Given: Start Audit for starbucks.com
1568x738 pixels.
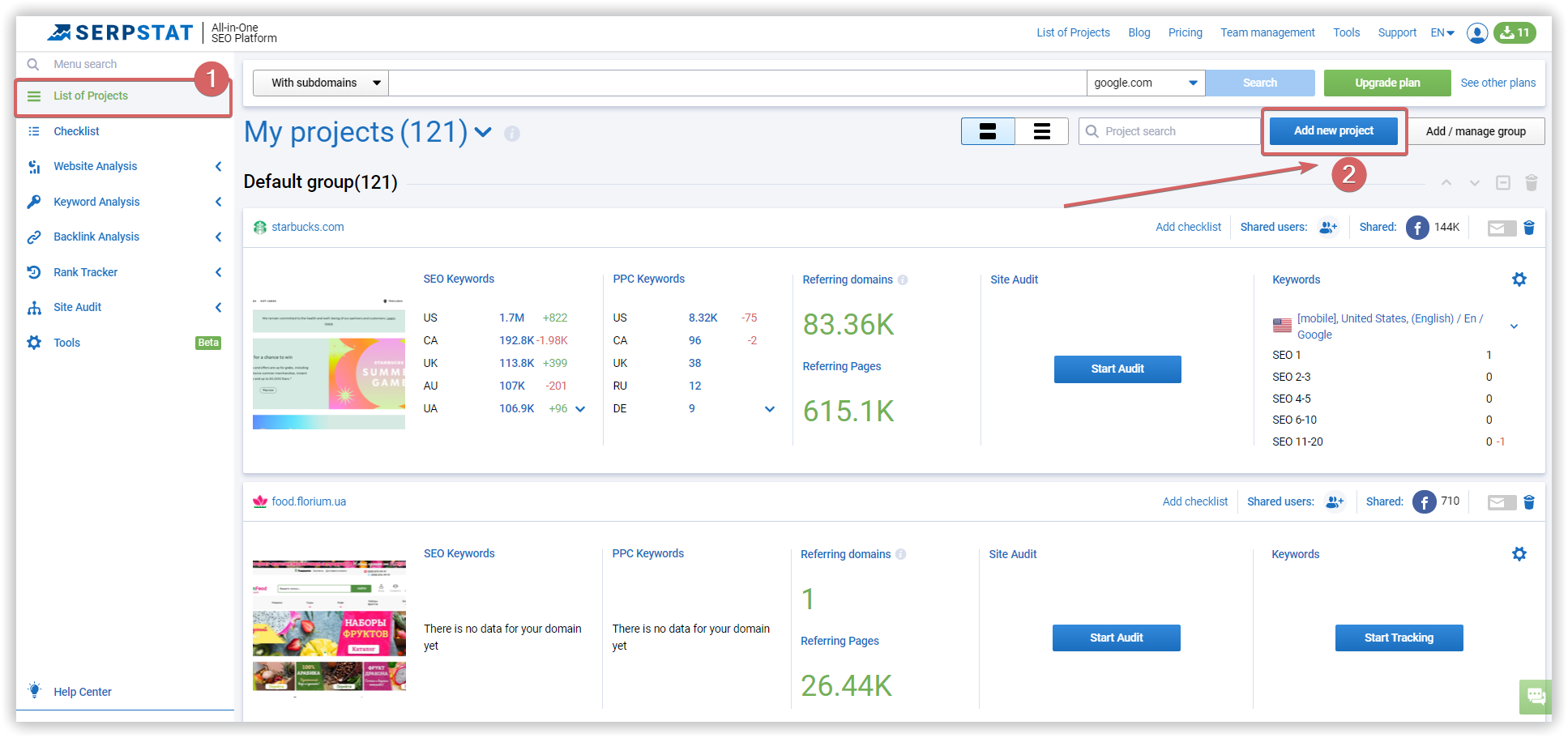Looking at the screenshot, I should coord(1117,369).
